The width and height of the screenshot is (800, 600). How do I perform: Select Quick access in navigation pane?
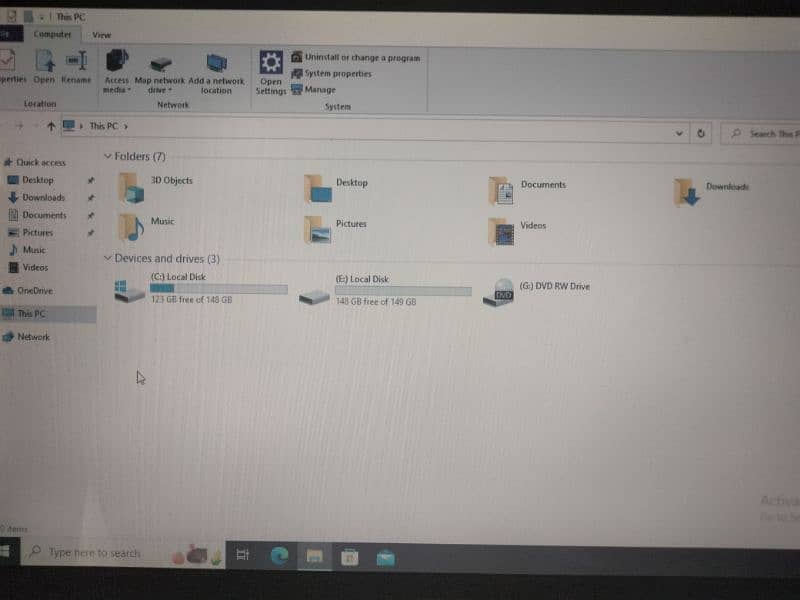click(x=36, y=162)
